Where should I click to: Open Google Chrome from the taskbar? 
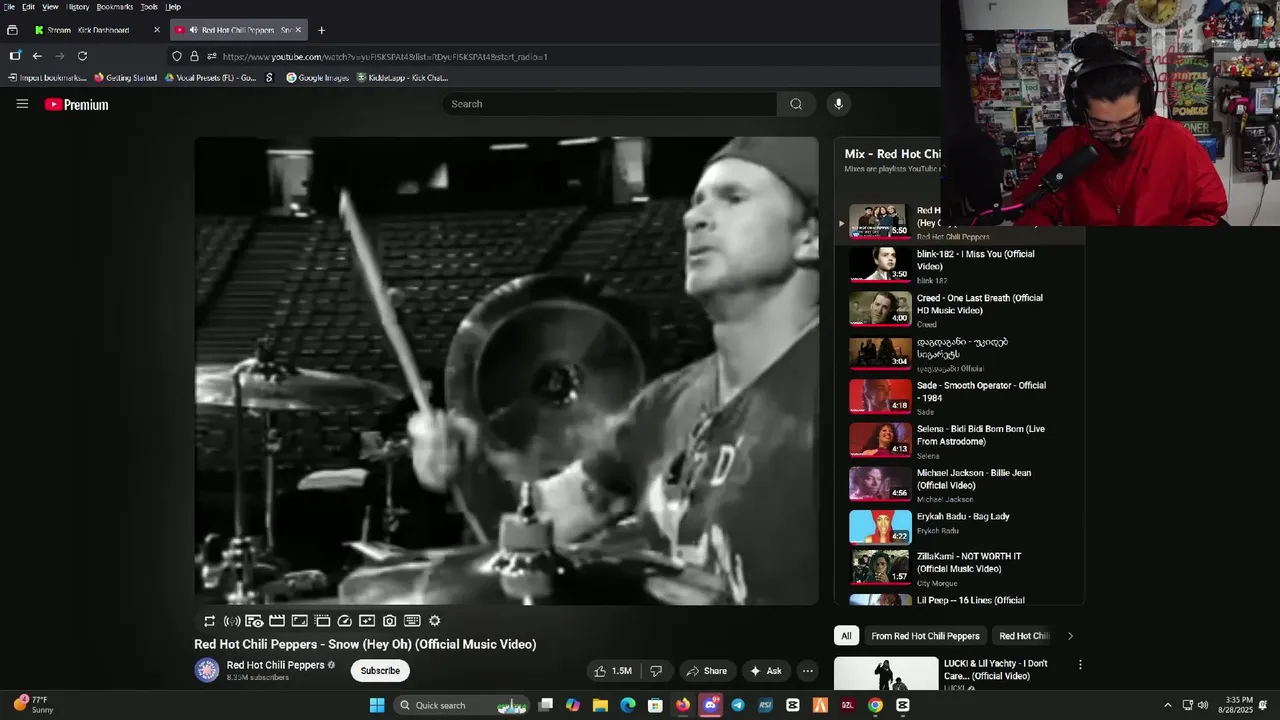875,705
